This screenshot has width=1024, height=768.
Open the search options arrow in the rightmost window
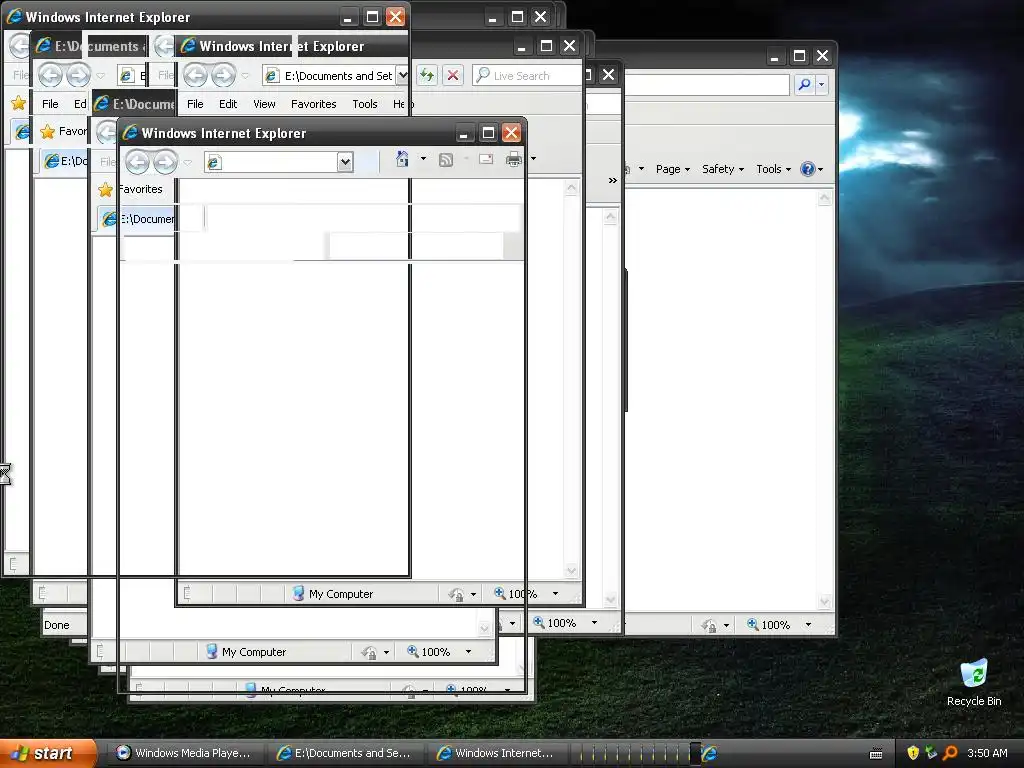pos(822,84)
